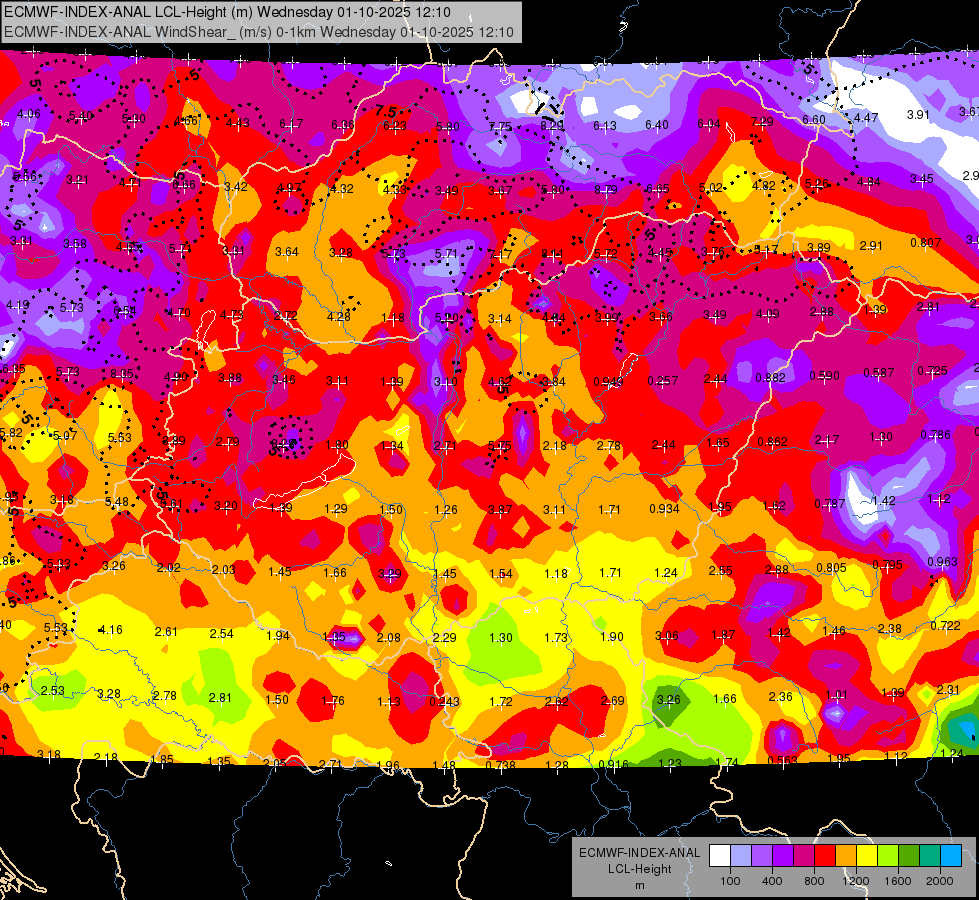The width and height of the screenshot is (979, 900).
Task: Click the wind shear value 2.53
Action: (x=52, y=691)
